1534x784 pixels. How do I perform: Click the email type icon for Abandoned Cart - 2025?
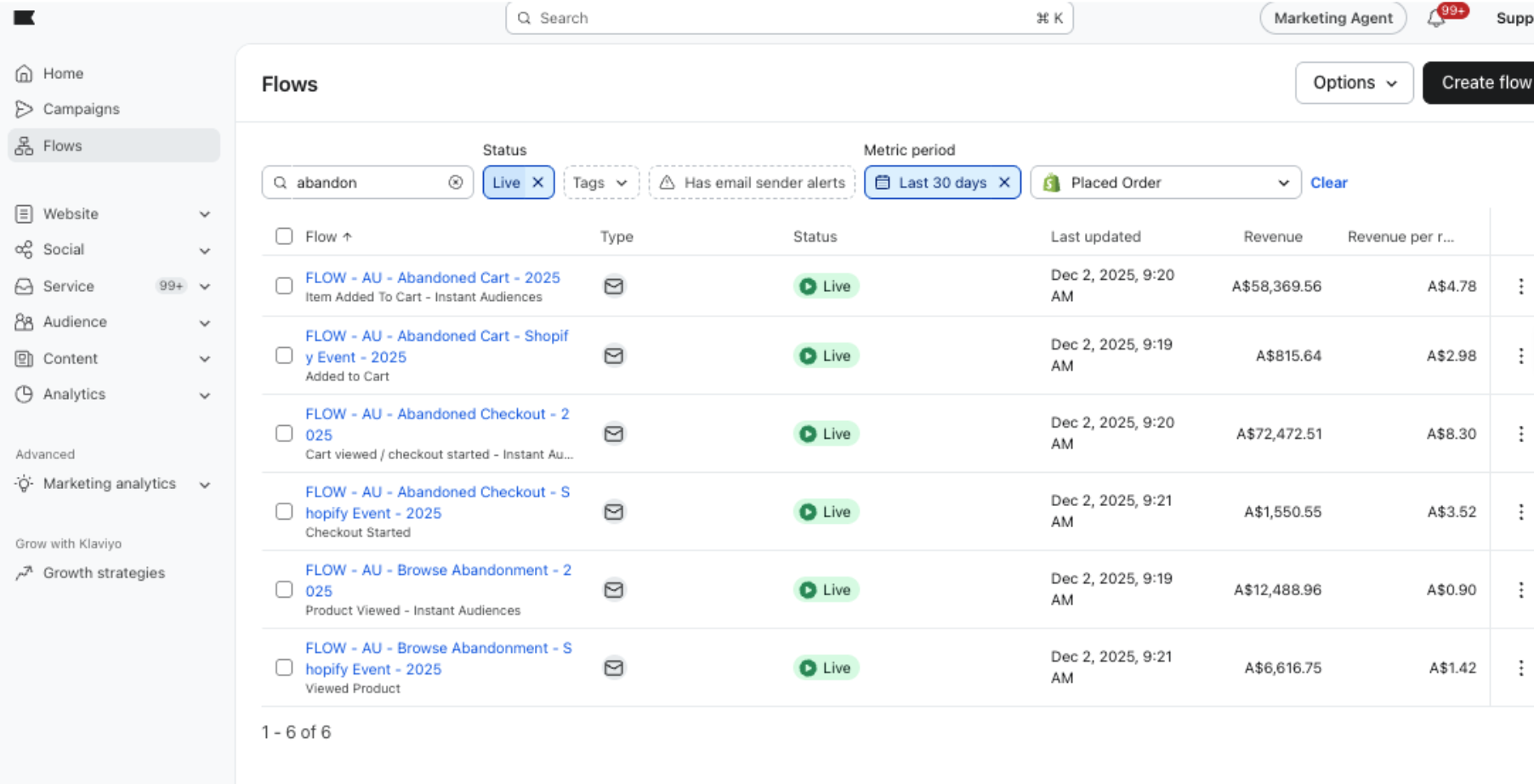[614, 287]
